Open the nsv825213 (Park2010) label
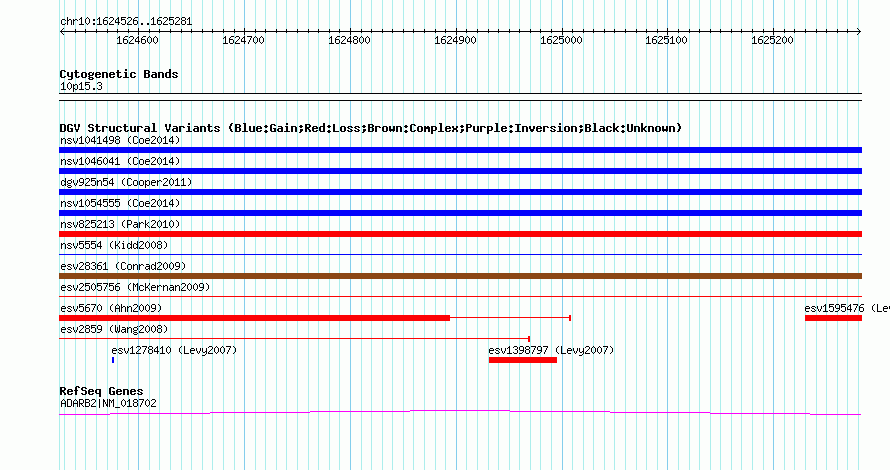This screenshot has height=470, width=890. (120, 224)
